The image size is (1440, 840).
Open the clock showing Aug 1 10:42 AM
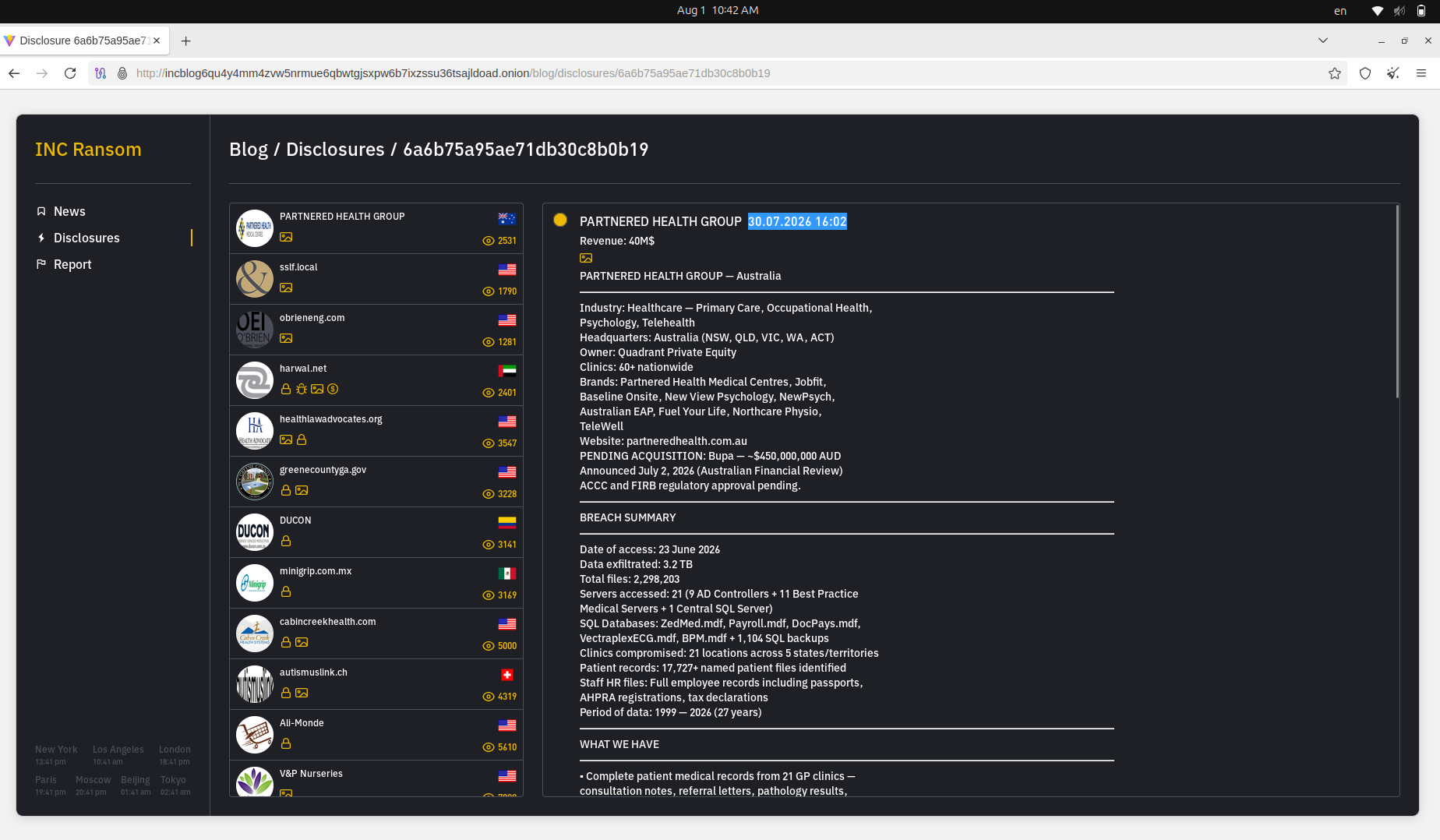click(718, 10)
